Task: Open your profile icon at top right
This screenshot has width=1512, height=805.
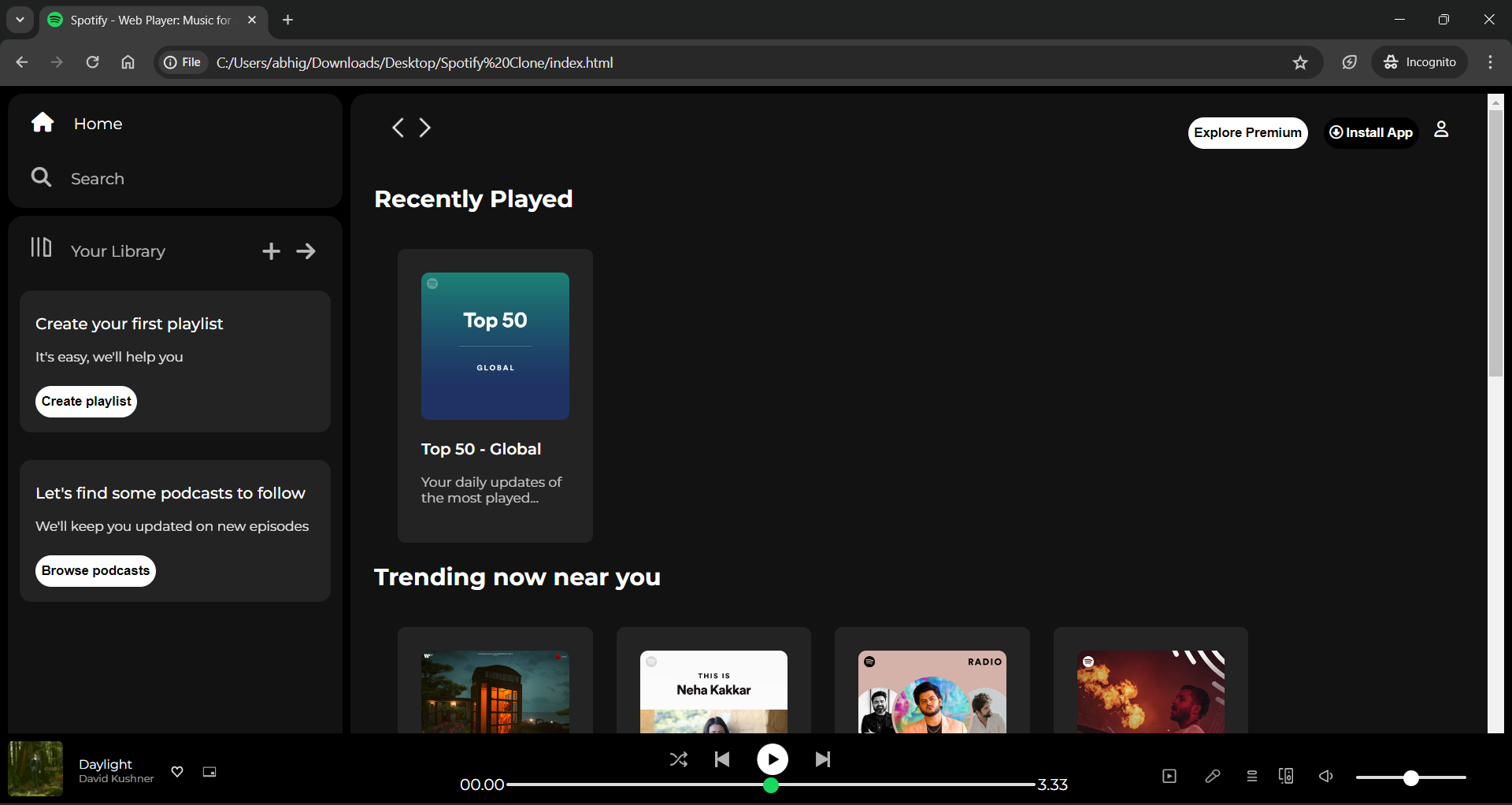Action: pos(1441,131)
